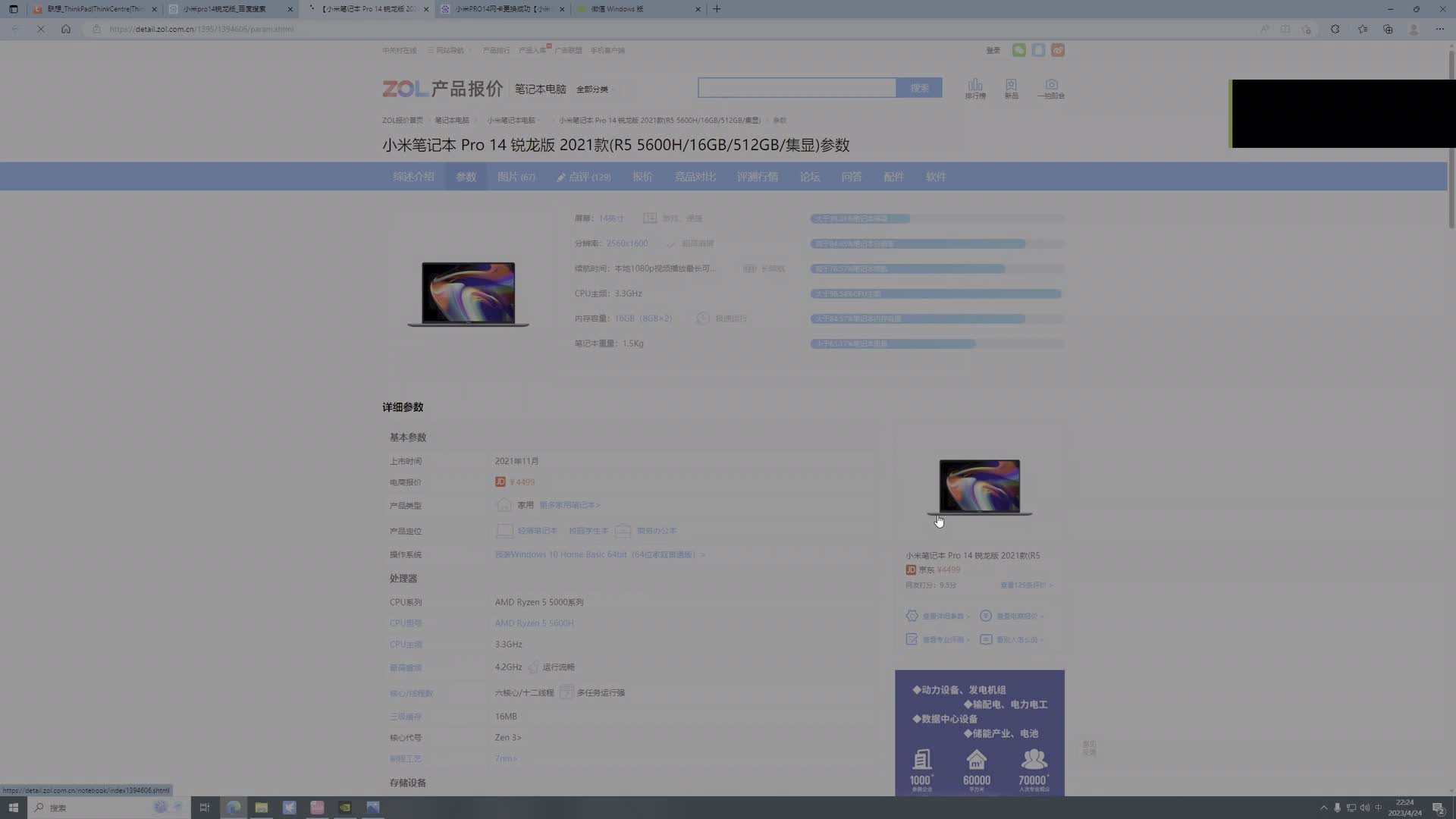Click the main laptop product image
This screenshot has height=819, width=1456.
[x=468, y=294]
